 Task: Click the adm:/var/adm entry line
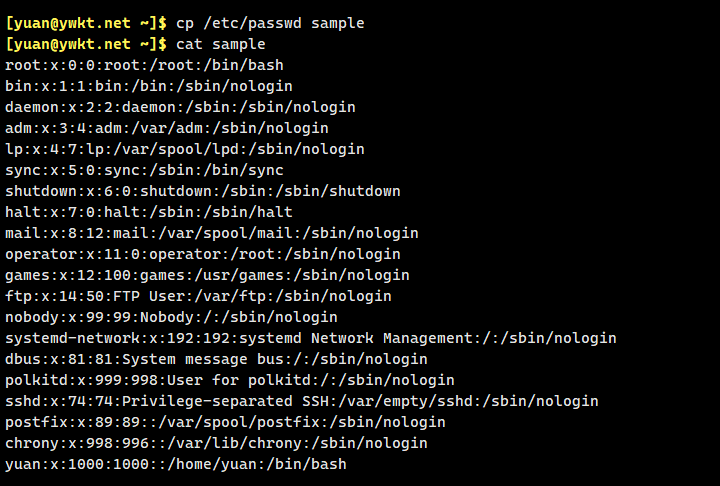pyautogui.click(x=166, y=128)
